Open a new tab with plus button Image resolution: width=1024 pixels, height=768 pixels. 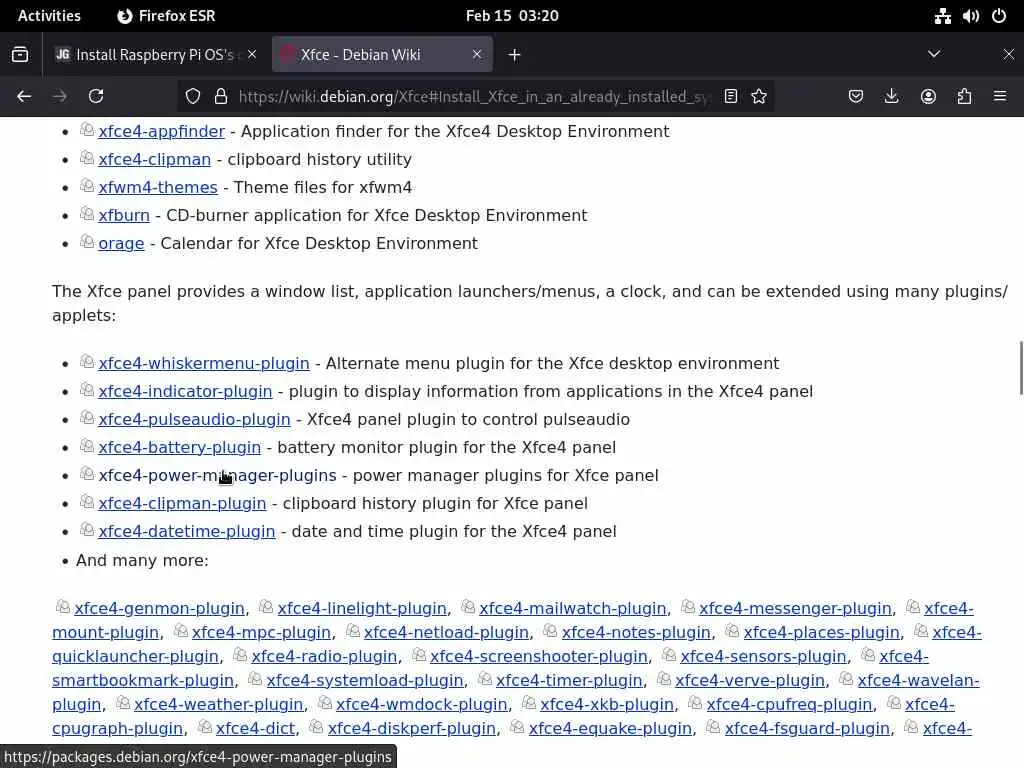[515, 55]
